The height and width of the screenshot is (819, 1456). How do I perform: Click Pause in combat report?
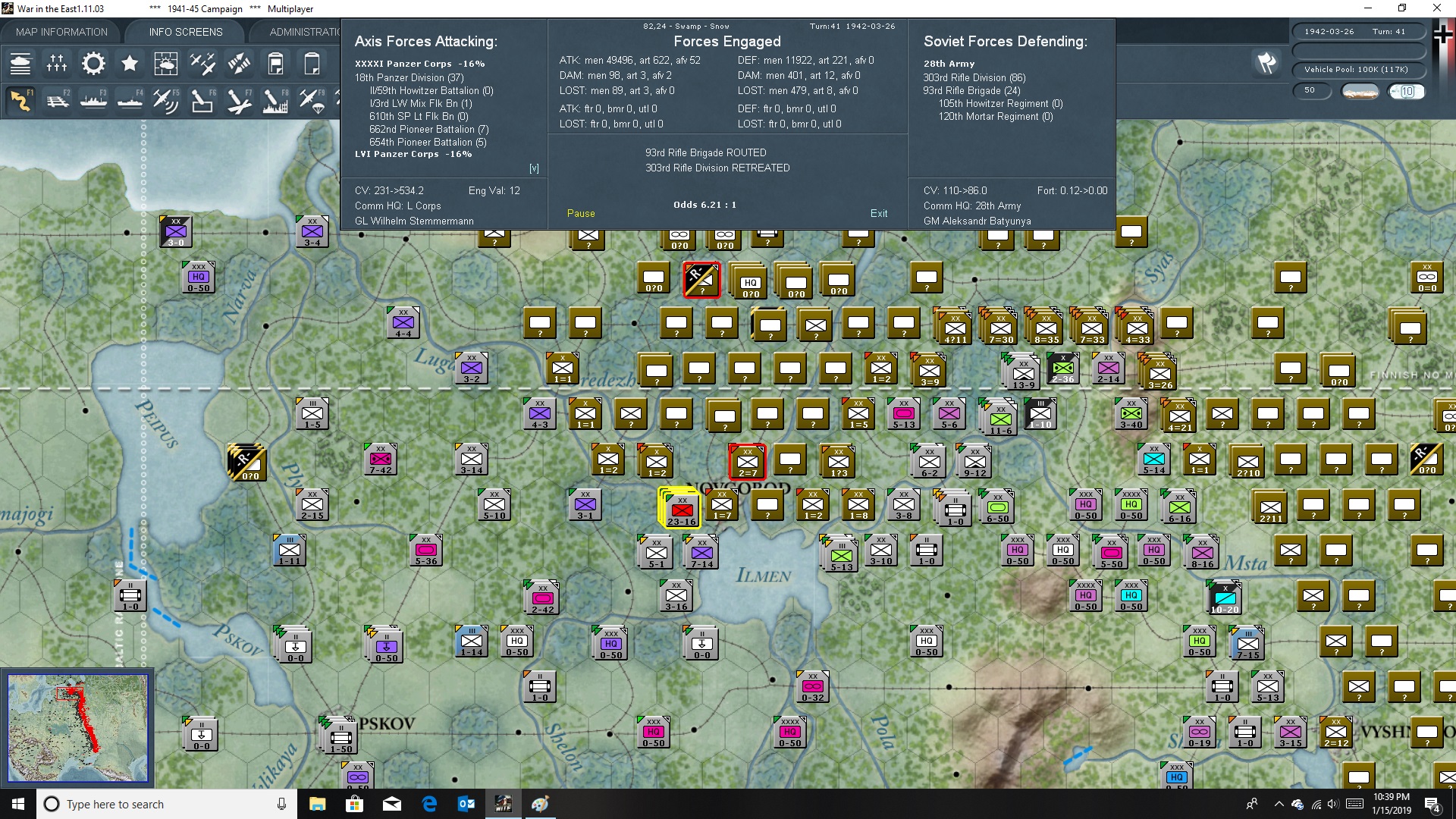581,213
